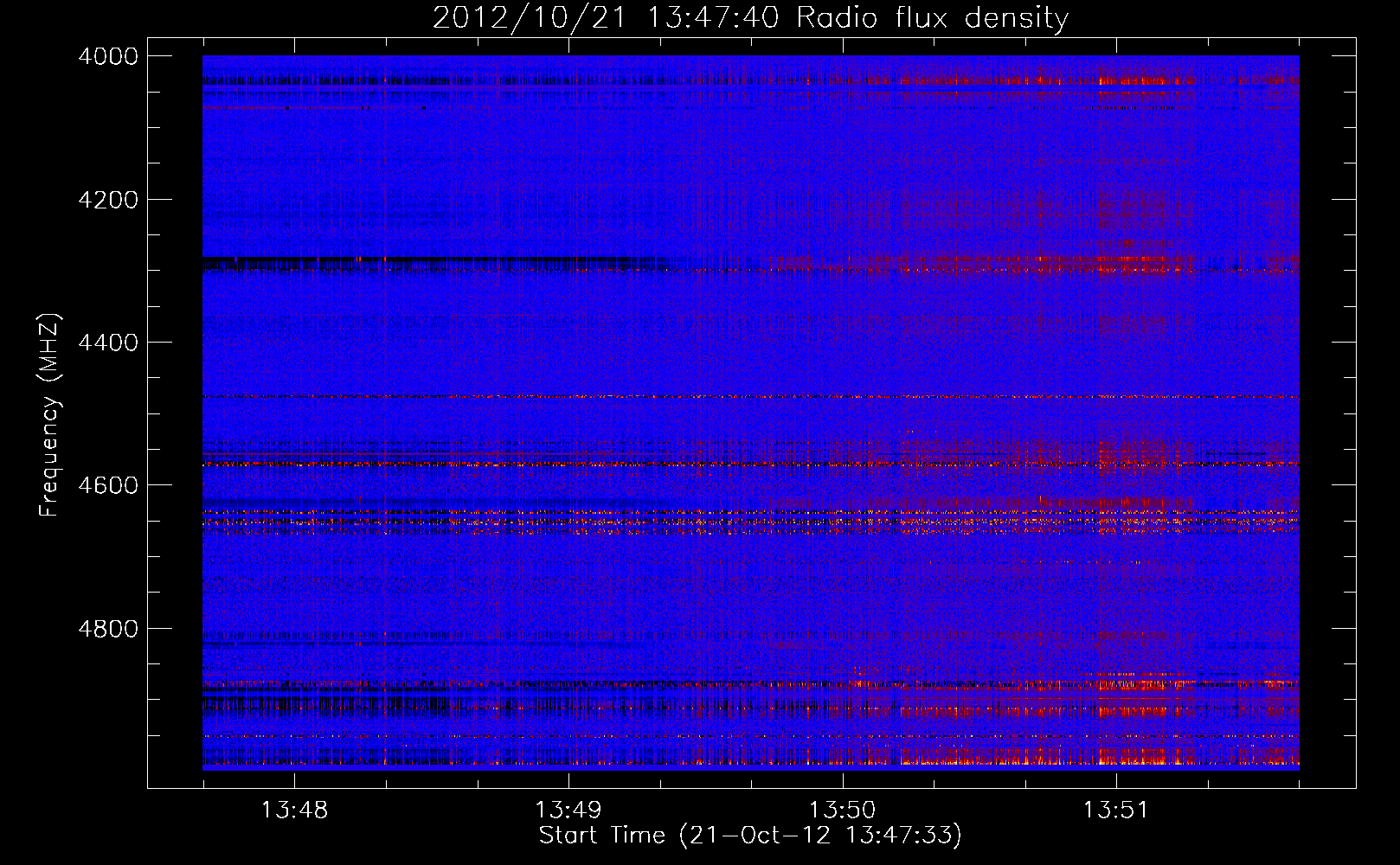
Task: Click the 13:51 time axis label
Action: coord(1116,811)
